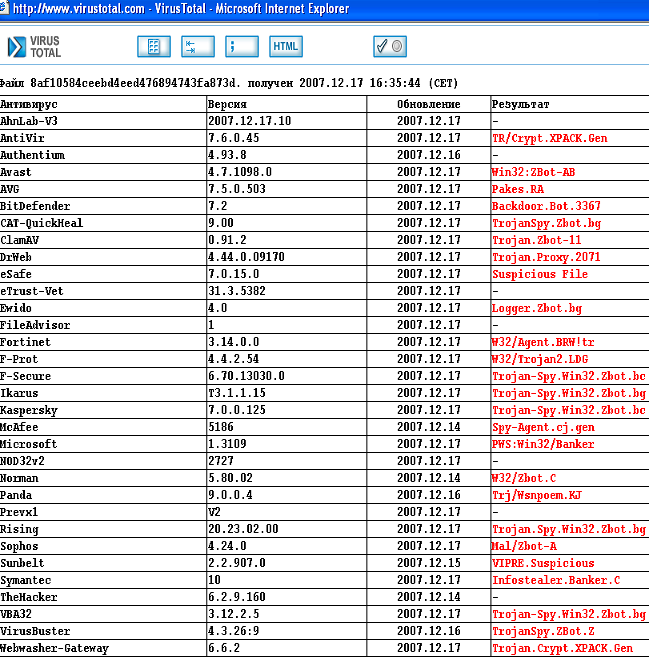Select the VBA32 version 3.12.2.5
Screen dimensions: 649x668
233,614
